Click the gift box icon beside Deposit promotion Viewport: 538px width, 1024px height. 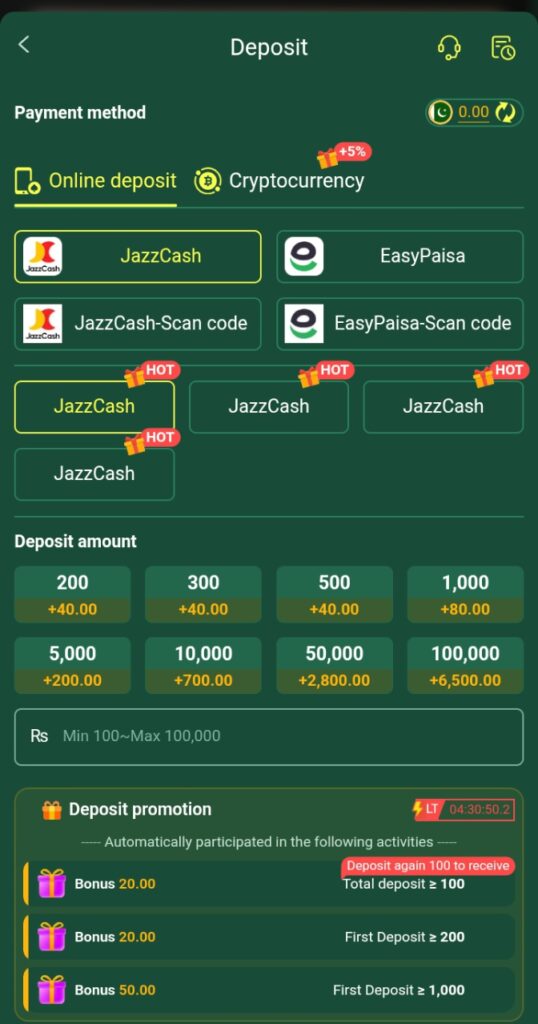tap(52, 810)
